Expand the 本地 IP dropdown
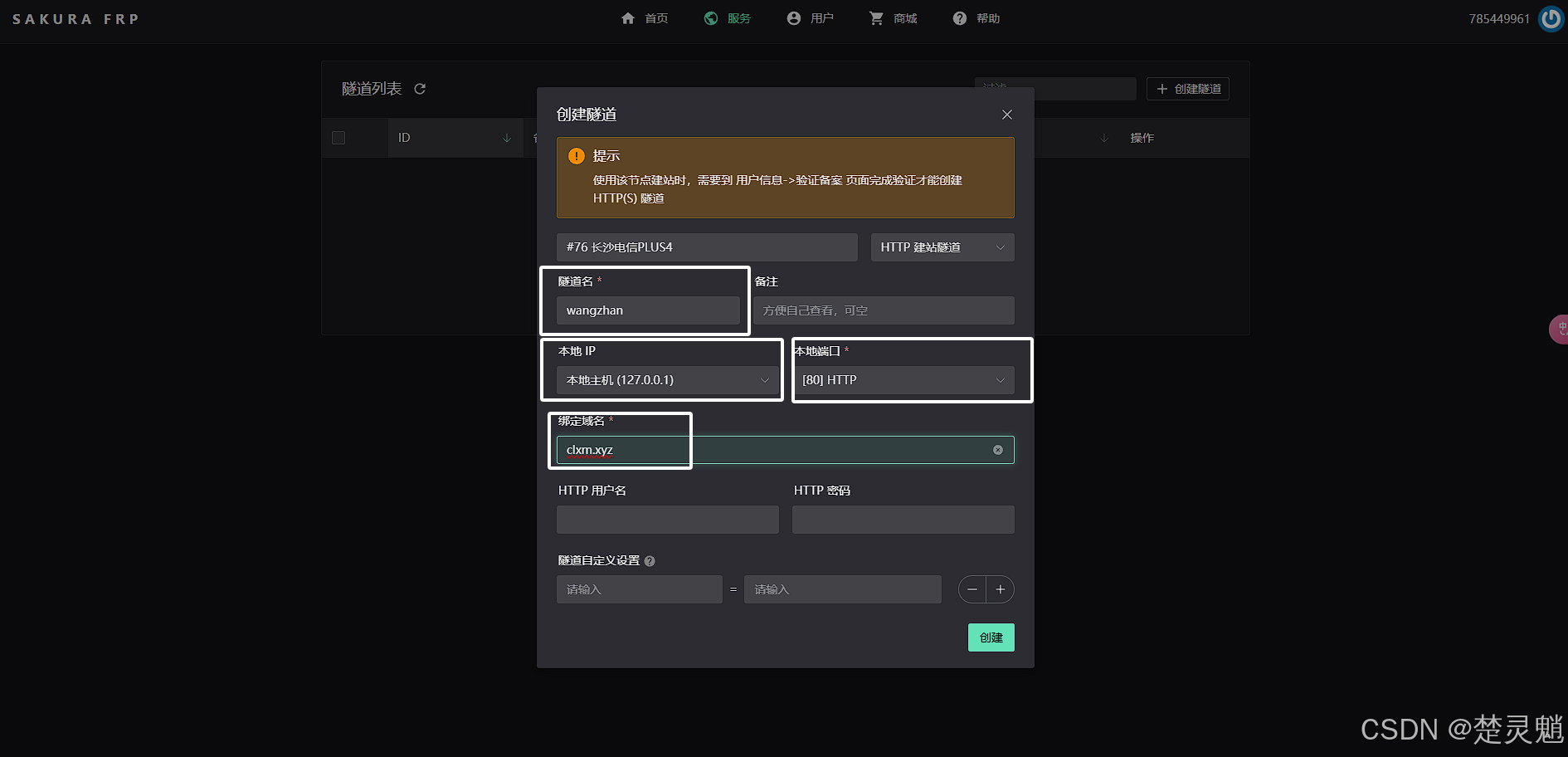The height and width of the screenshot is (757, 1568). point(668,380)
